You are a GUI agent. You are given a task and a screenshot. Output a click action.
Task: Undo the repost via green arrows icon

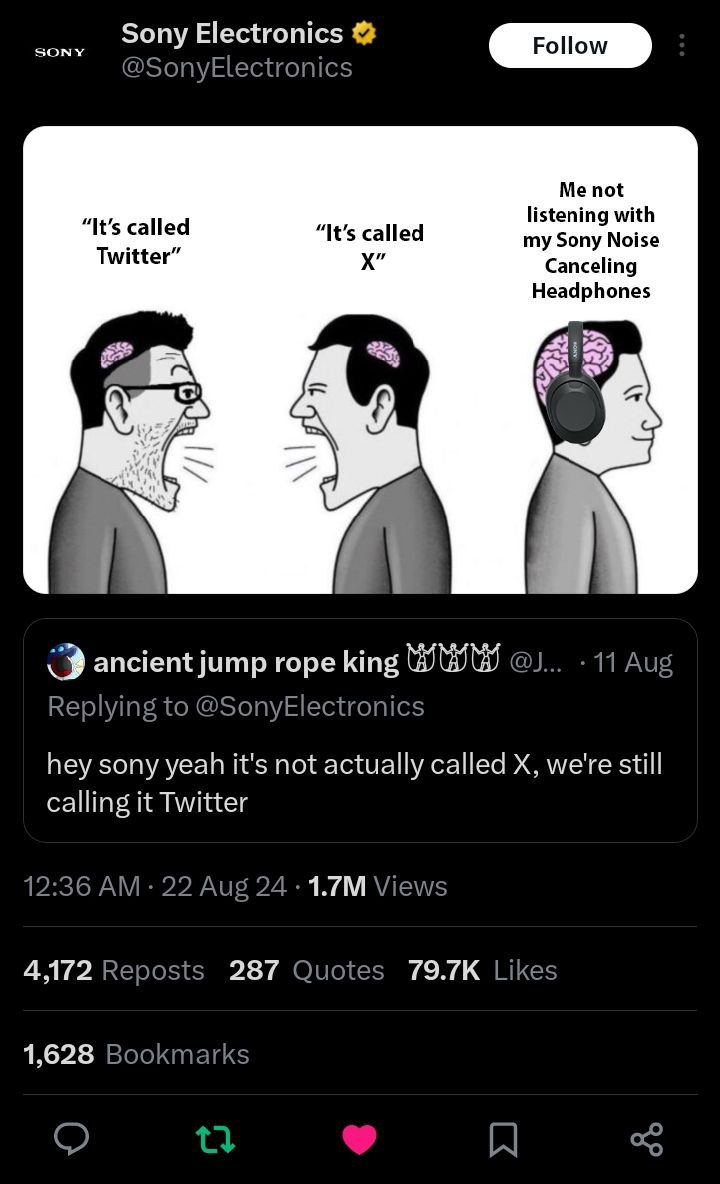click(x=214, y=1138)
